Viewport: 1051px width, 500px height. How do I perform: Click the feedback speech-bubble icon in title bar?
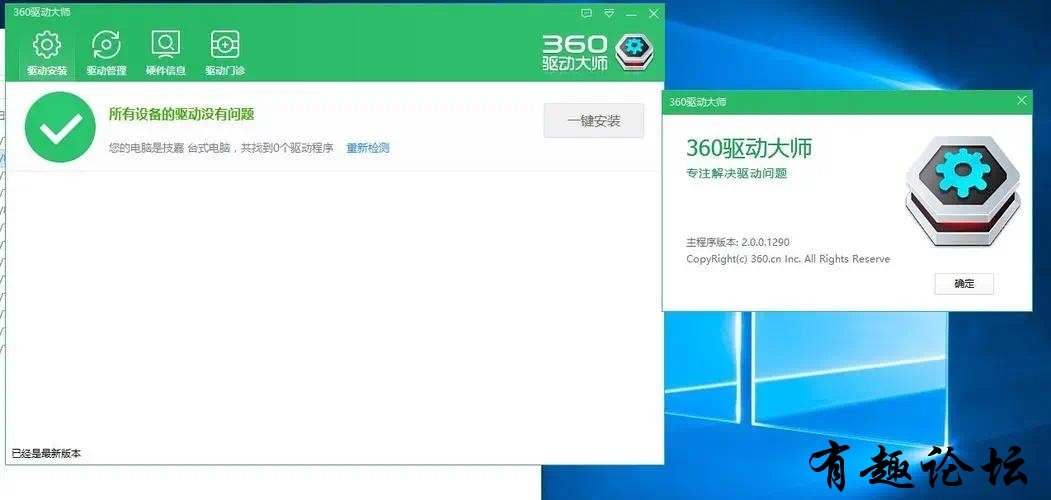click(586, 13)
